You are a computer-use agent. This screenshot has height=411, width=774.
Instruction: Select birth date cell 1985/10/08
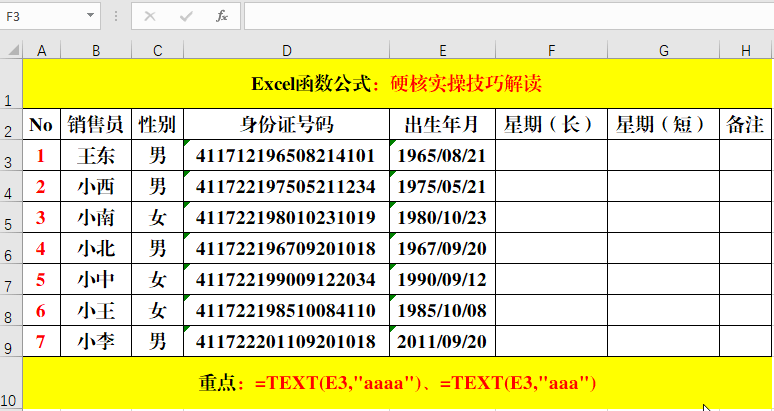click(x=442, y=310)
